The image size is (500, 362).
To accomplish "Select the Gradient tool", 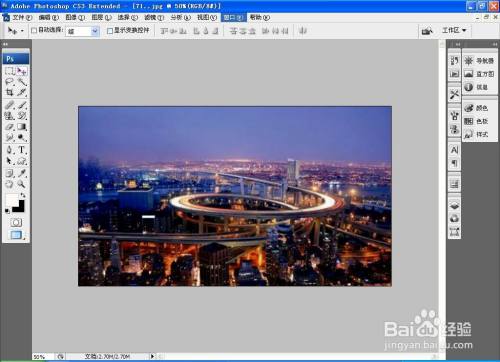I will pyautogui.click(x=22, y=127).
